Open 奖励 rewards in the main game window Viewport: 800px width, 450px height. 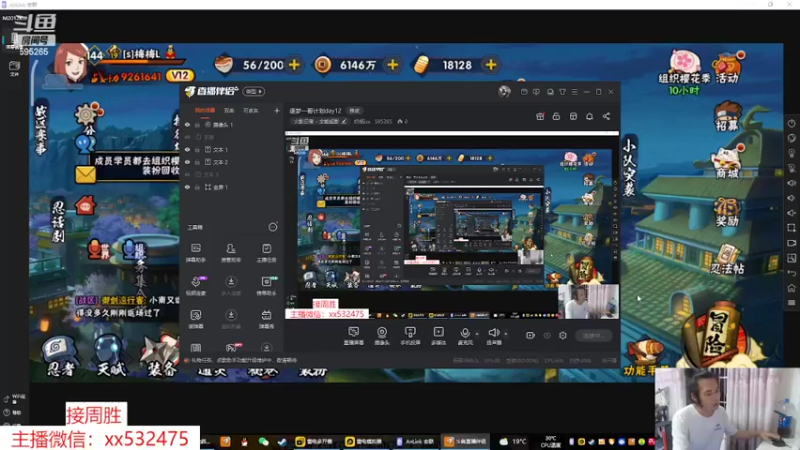[x=727, y=212]
